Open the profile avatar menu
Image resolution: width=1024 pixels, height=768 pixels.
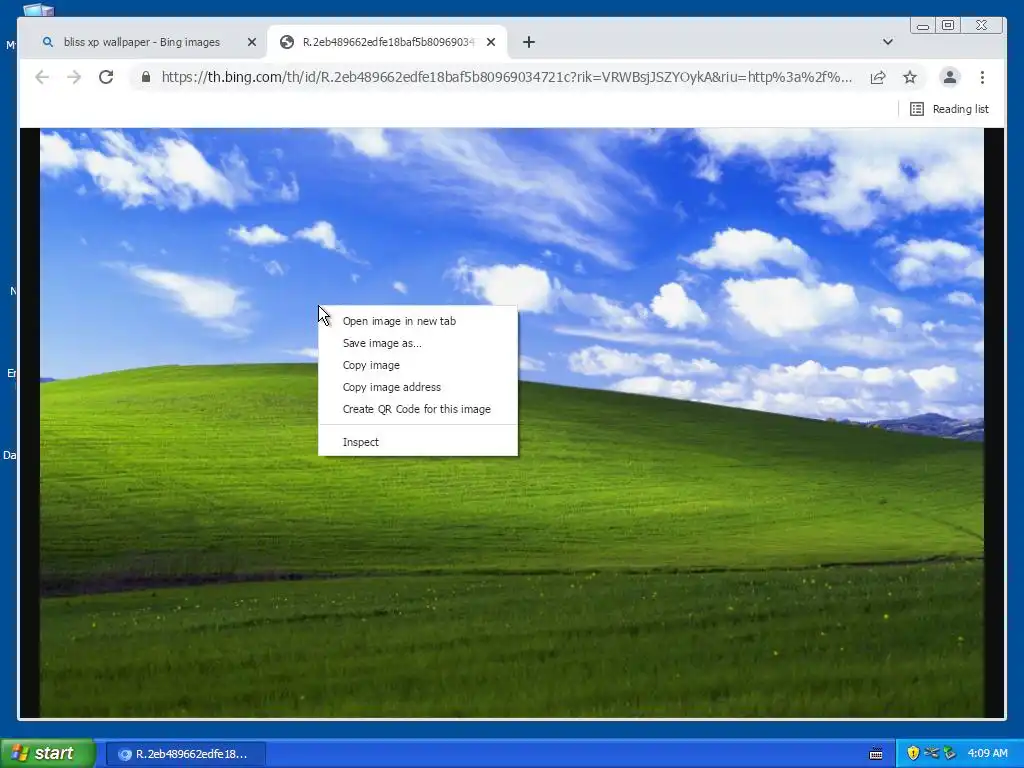click(950, 77)
